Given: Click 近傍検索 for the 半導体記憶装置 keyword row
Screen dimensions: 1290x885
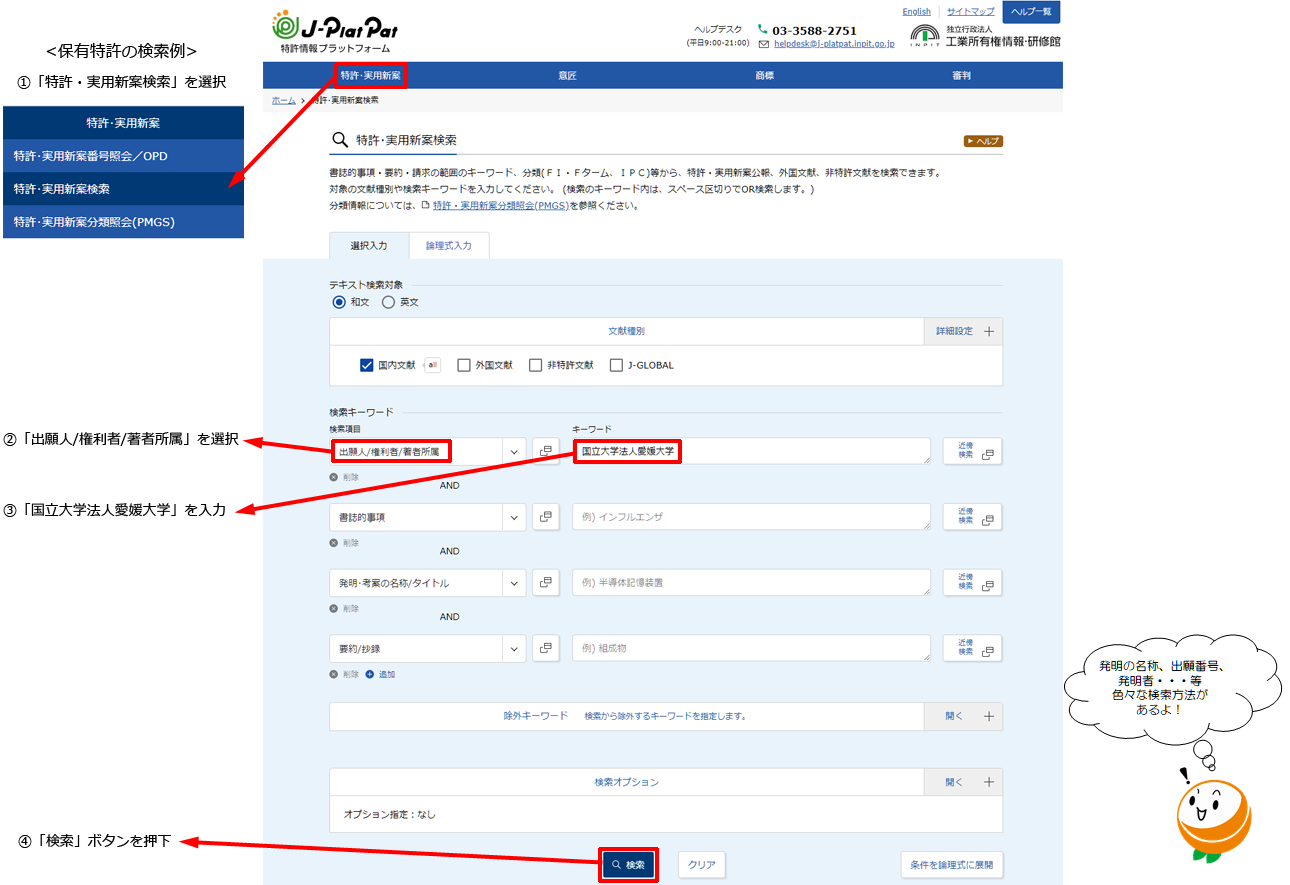Looking at the screenshot, I should pyautogui.click(x=972, y=583).
